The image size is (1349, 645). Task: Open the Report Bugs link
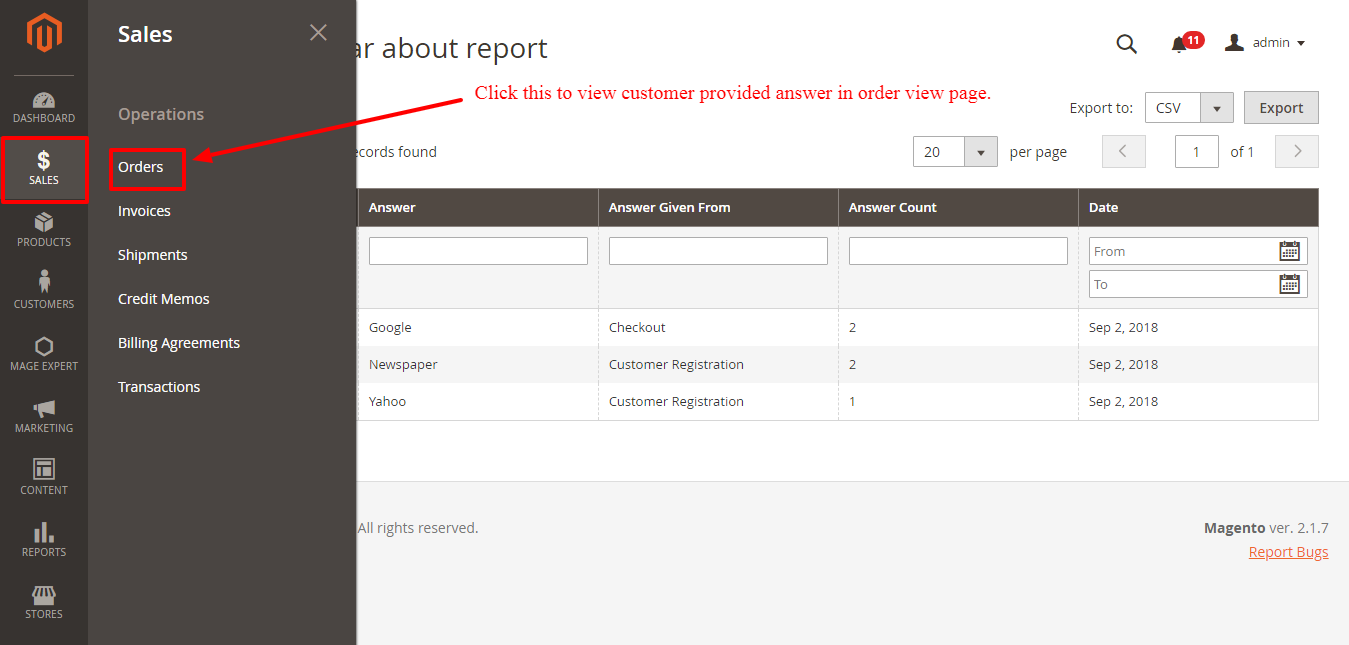tap(1288, 551)
